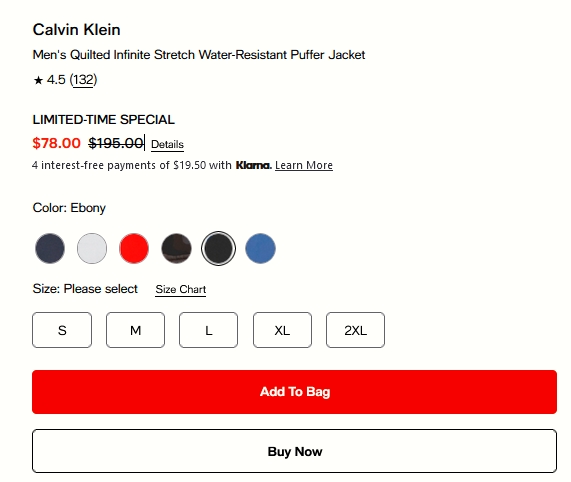Image resolution: width=571 pixels, height=482 pixels.
Task: Open the Size Chart link
Action: [x=181, y=289]
